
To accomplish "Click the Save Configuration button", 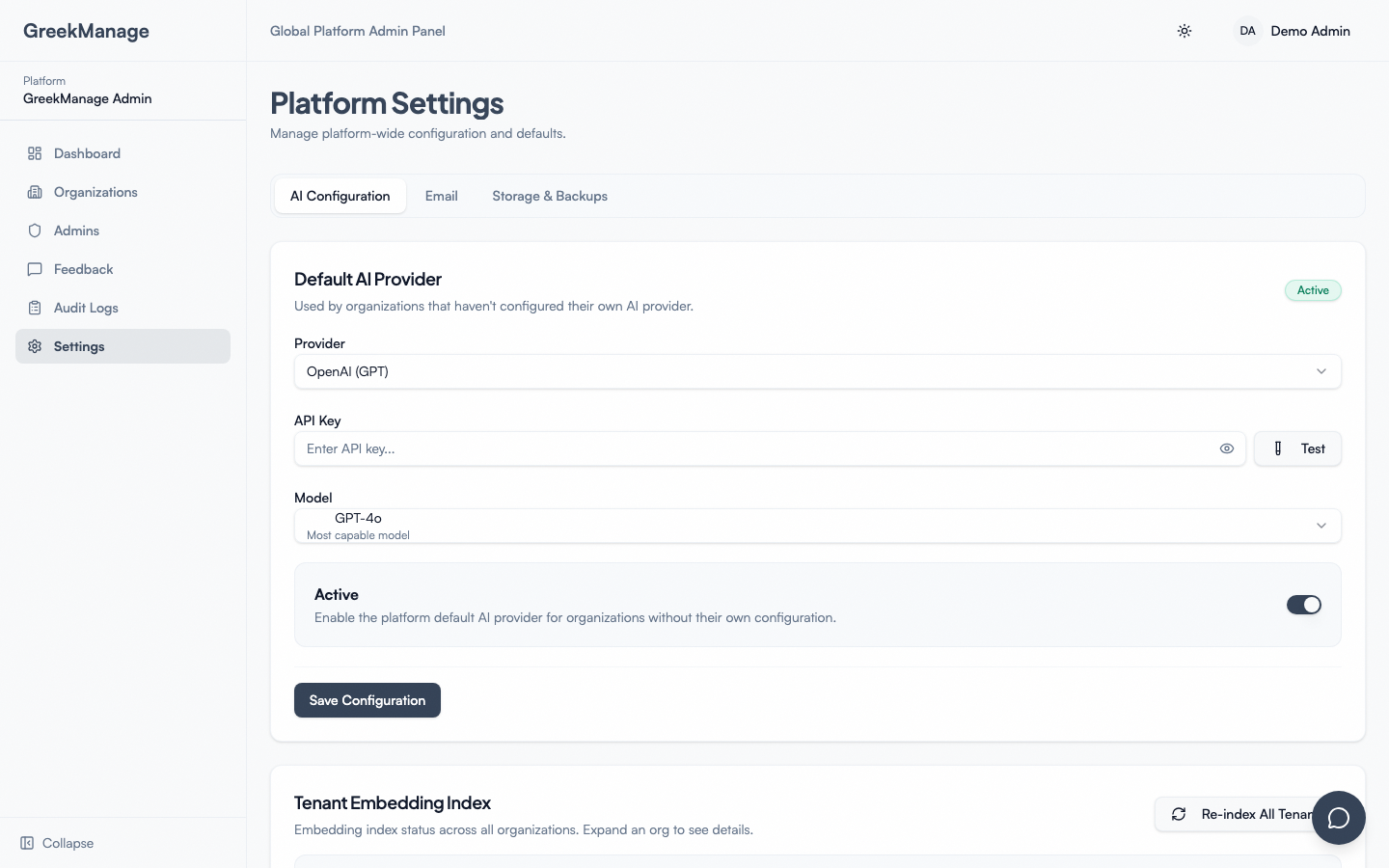I will click(x=367, y=700).
